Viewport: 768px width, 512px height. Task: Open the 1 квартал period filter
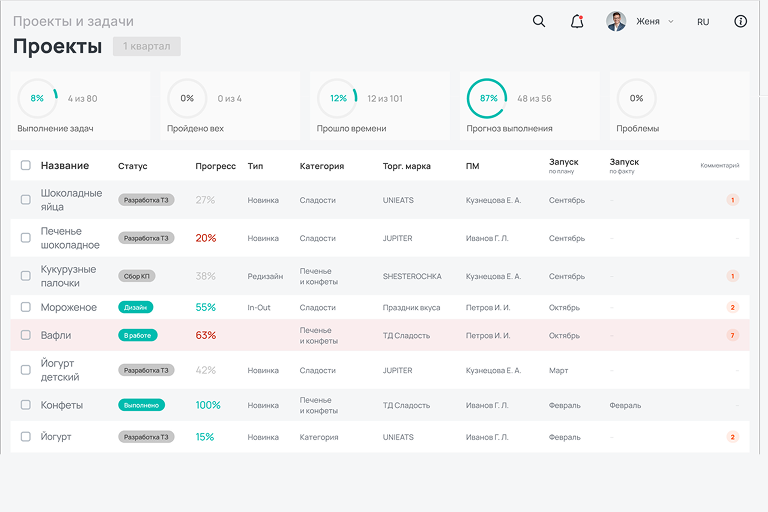click(x=146, y=46)
